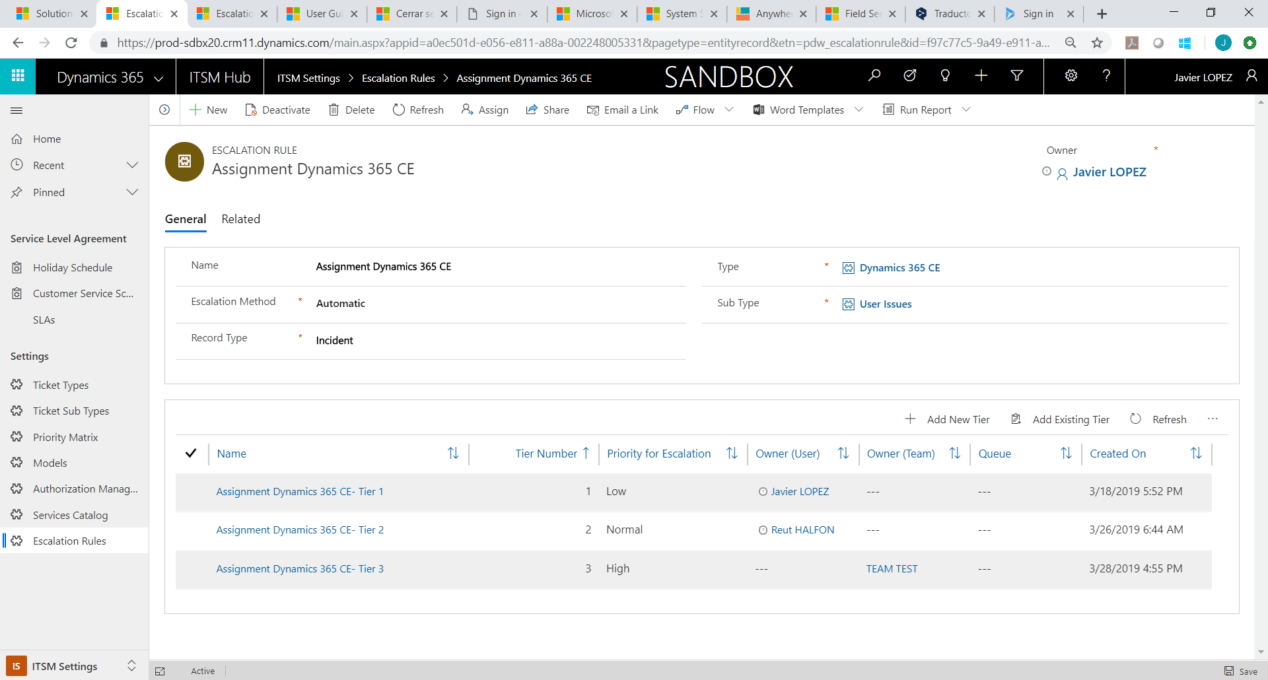Open Assignment Dynamics 365 CE- Tier 1 record
Screen dimensions: 1268x680
click(x=300, y=492)
